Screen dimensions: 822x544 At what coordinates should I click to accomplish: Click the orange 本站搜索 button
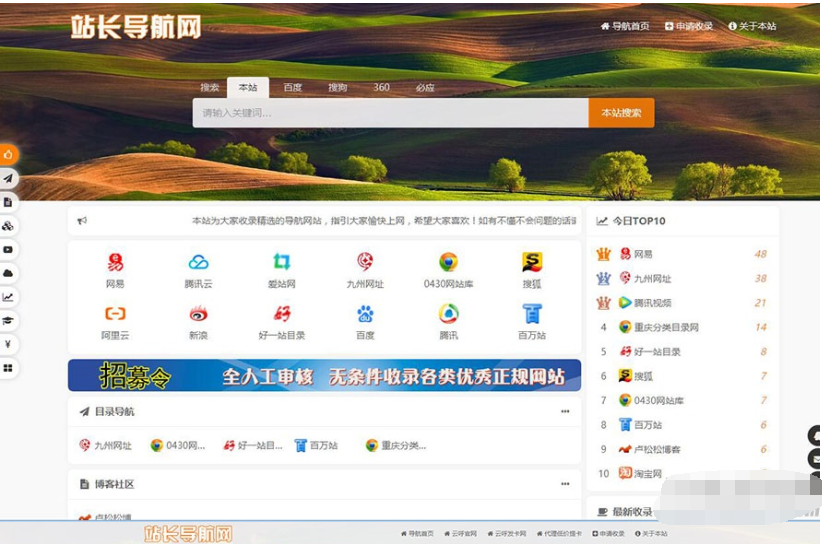[621, 113]
